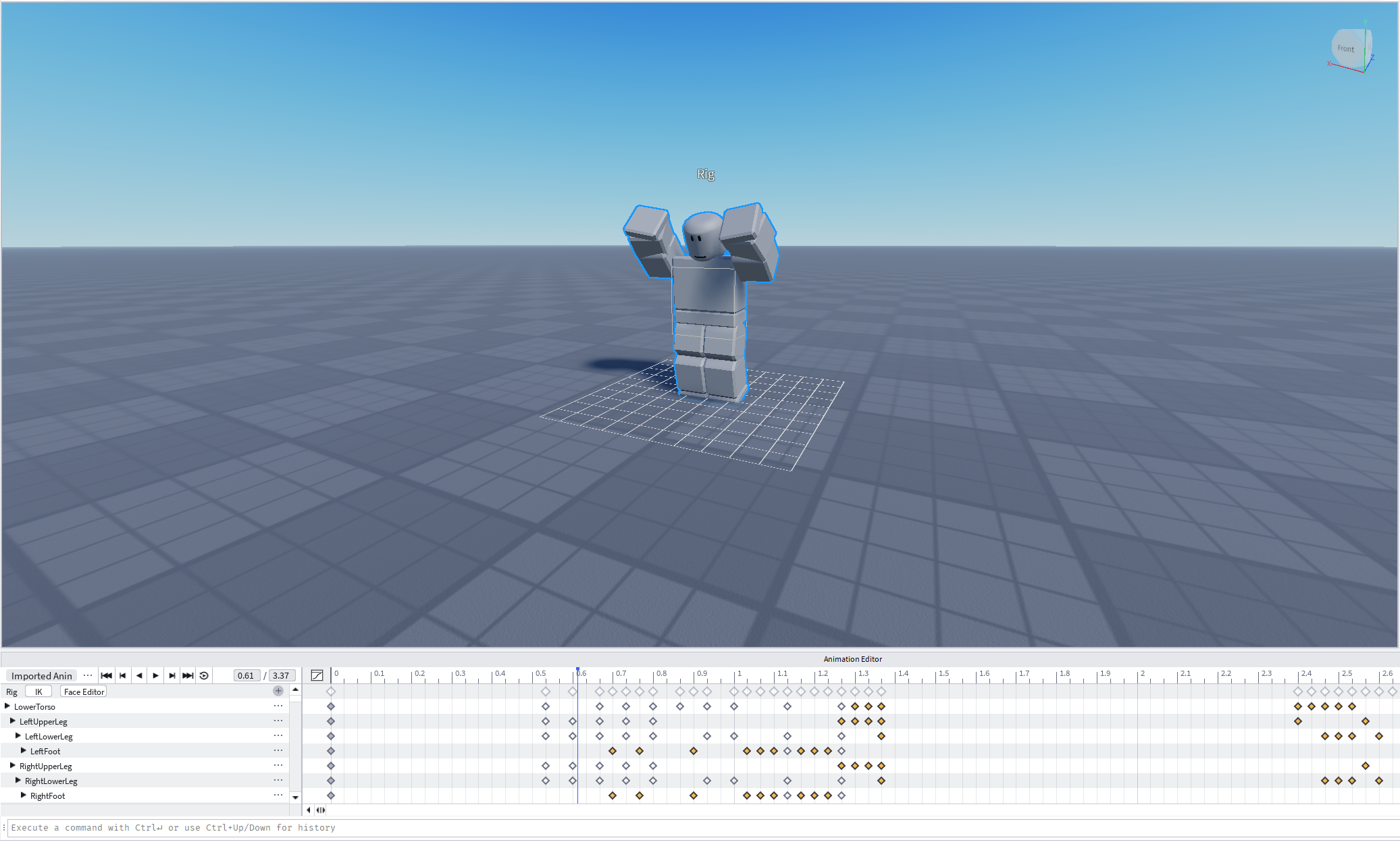Click the track list scroll down arrow

[x=295, y=798]
